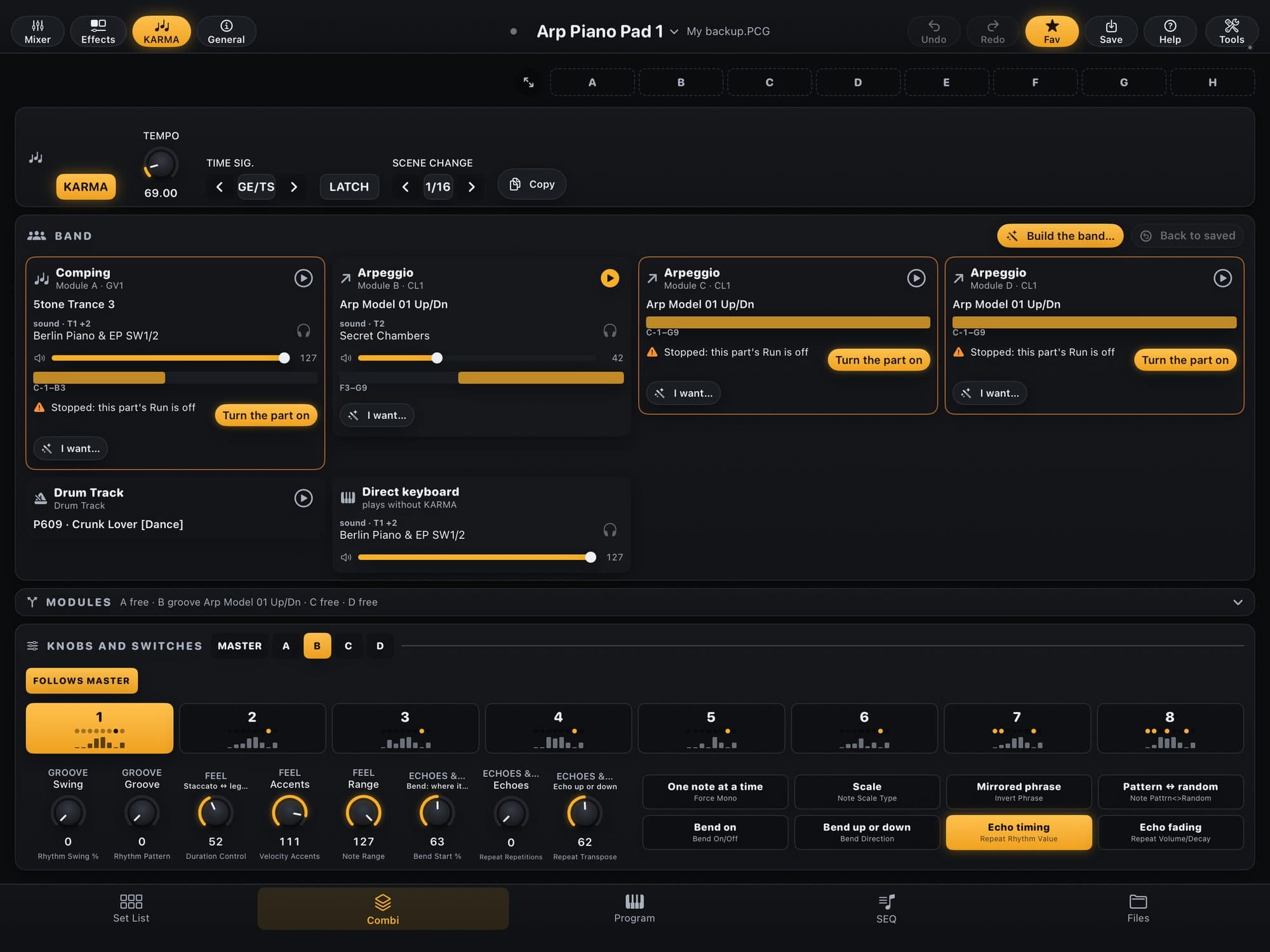Decrease scene change value with left arrow

[405, 187]
